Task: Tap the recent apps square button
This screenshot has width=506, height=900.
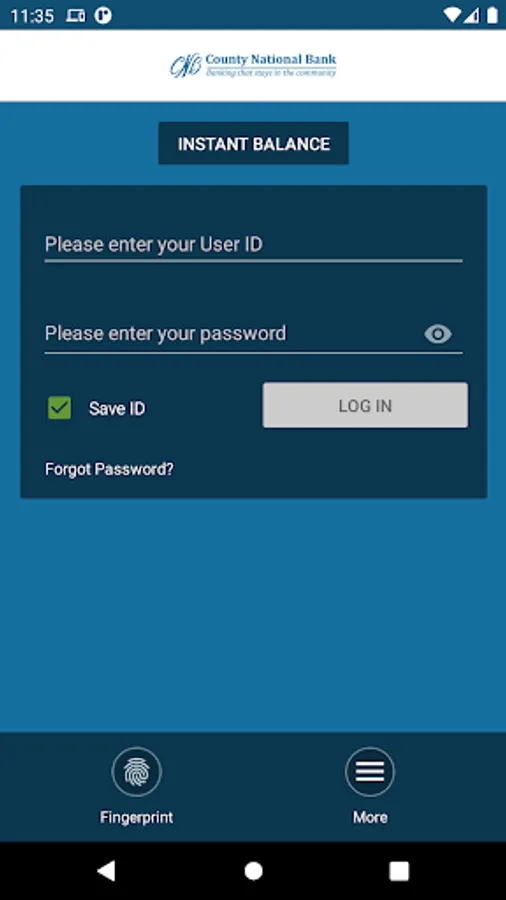Action: tap(399, 871)
